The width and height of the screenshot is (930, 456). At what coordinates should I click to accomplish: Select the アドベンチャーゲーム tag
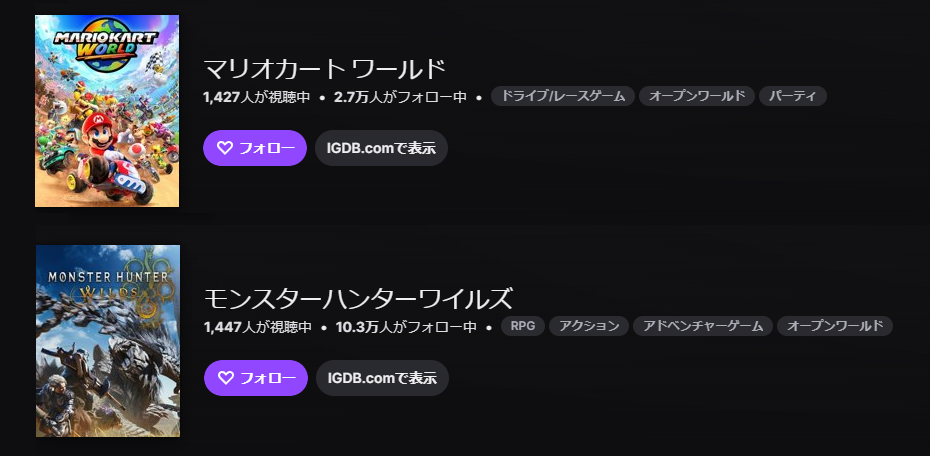703,326
